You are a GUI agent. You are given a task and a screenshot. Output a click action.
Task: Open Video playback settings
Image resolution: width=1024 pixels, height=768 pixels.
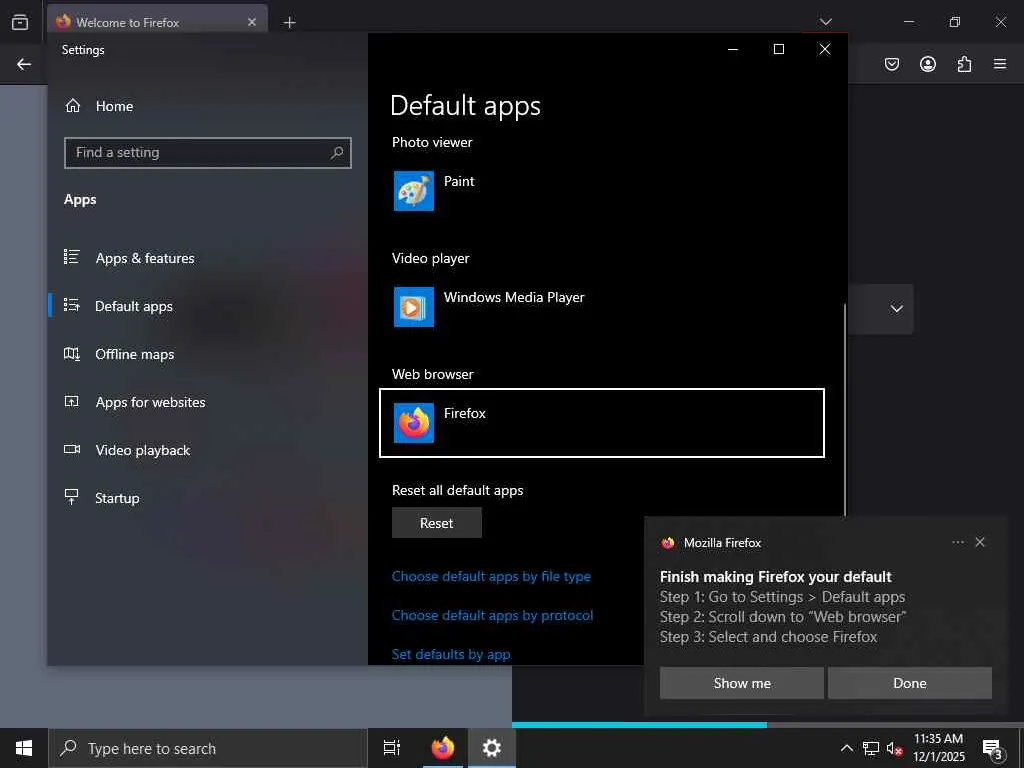coord(127,450)
